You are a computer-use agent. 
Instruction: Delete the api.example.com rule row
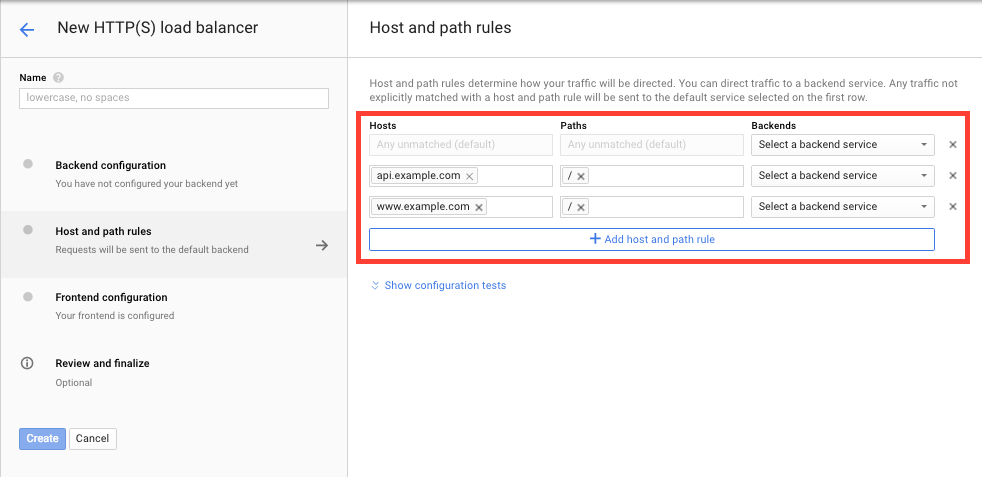point(953,176)
